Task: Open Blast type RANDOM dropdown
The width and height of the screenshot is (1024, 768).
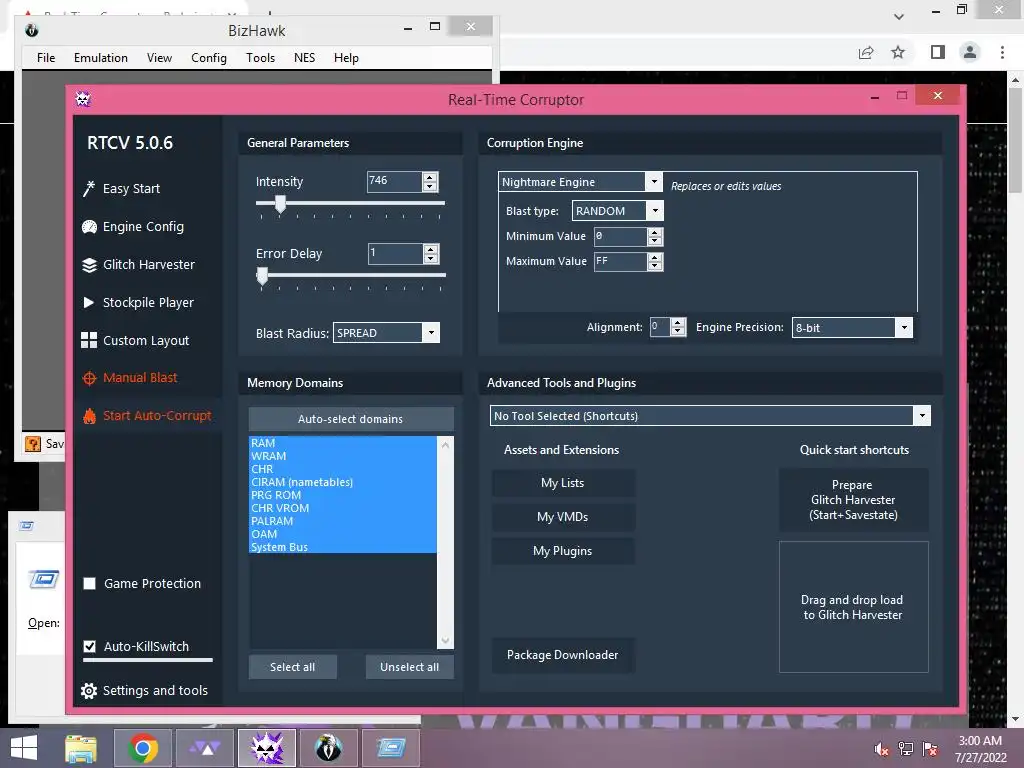Action: coord(654,210)
